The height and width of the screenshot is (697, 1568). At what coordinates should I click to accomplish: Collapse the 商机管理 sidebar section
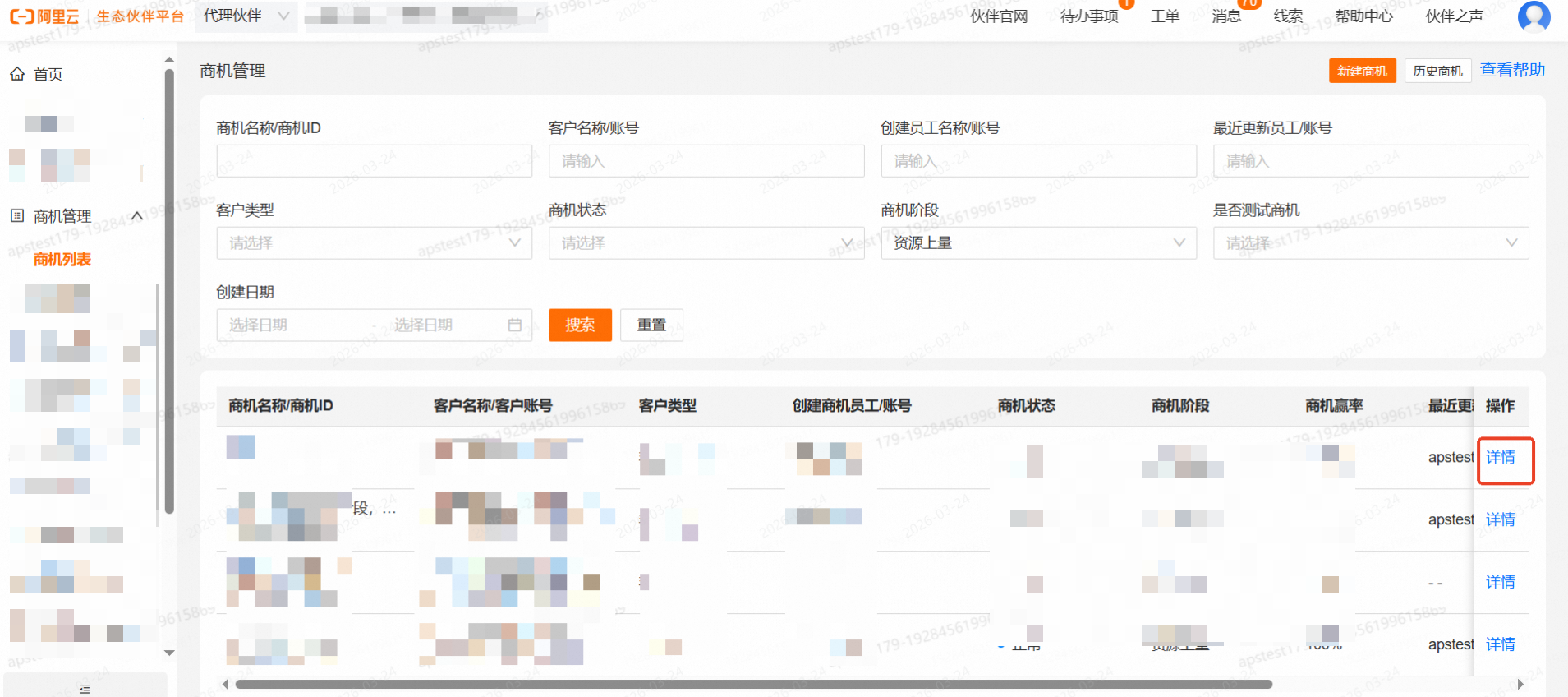coord(137,216)
